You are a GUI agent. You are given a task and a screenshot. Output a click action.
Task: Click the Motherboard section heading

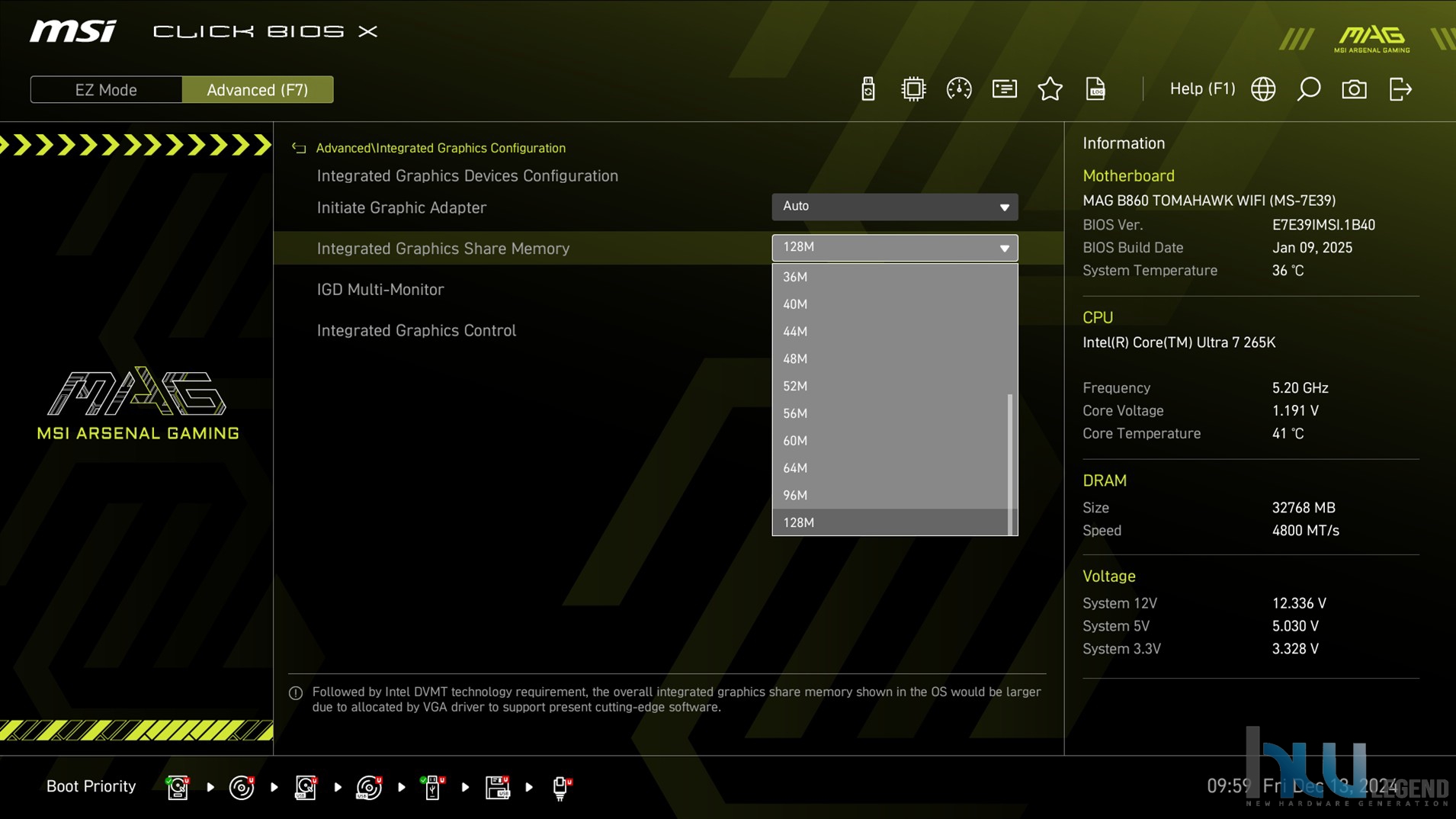[x=1128, y=175]
